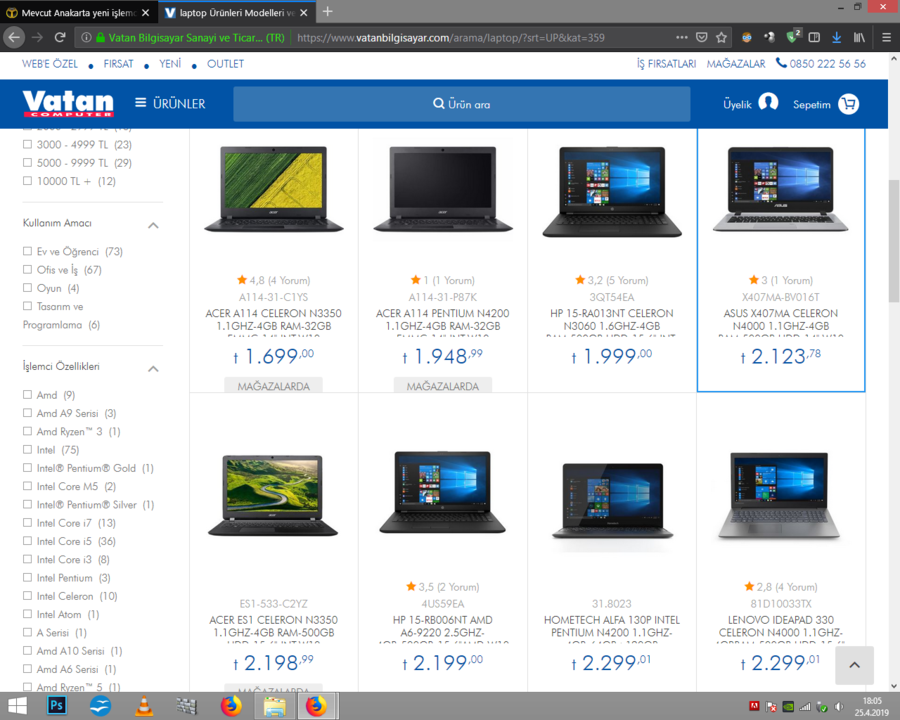Open the ACER ES1 CELERON laptop thumbnail
This screenshot has width=900, height=720.
(273, 495)
